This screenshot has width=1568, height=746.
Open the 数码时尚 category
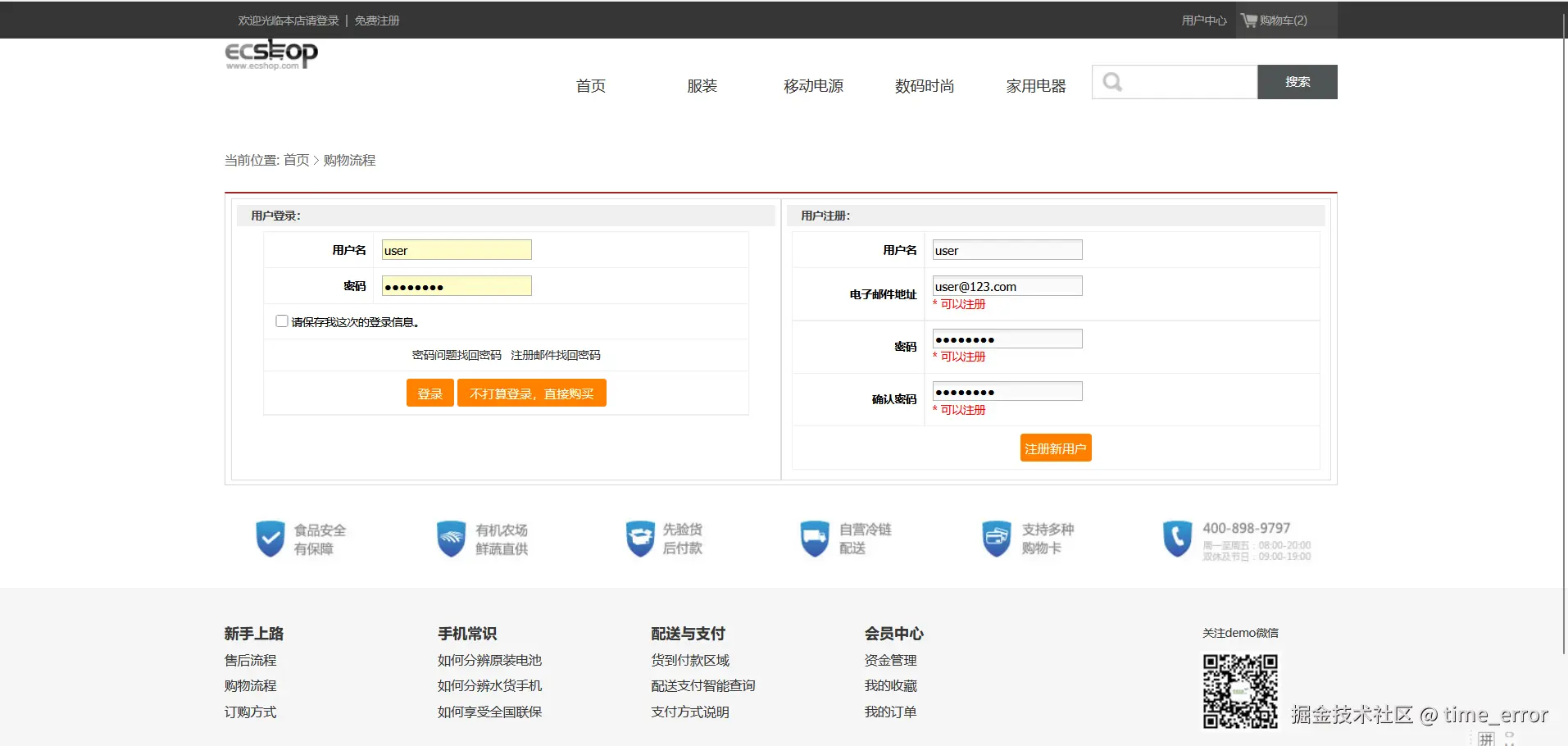pyautogui.click(x=925, y=86)
